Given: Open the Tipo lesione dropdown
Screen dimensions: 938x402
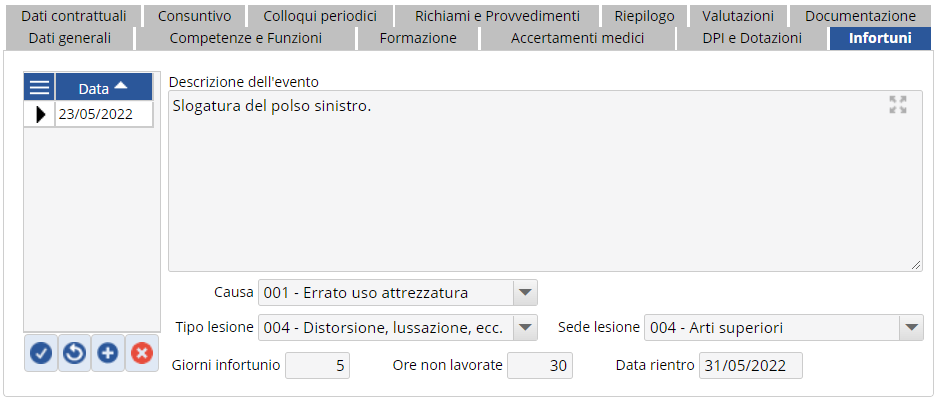Looking at the screenshot, I should click(525, 327).
